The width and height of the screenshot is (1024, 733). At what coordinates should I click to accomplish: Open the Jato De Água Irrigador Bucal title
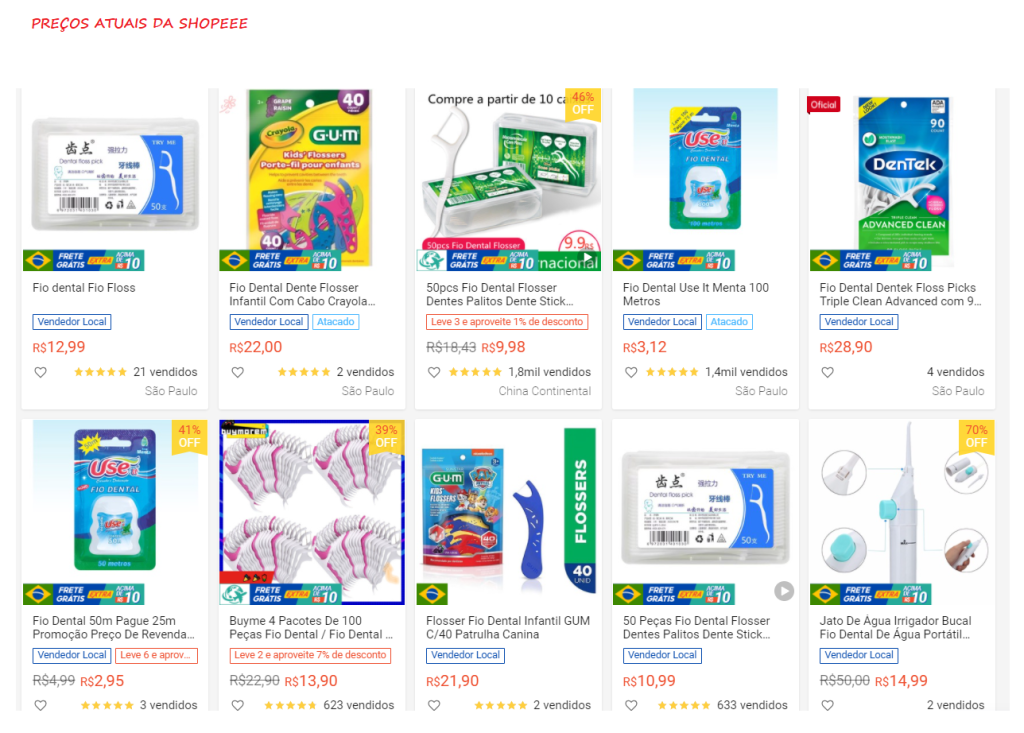coord(895,628)
